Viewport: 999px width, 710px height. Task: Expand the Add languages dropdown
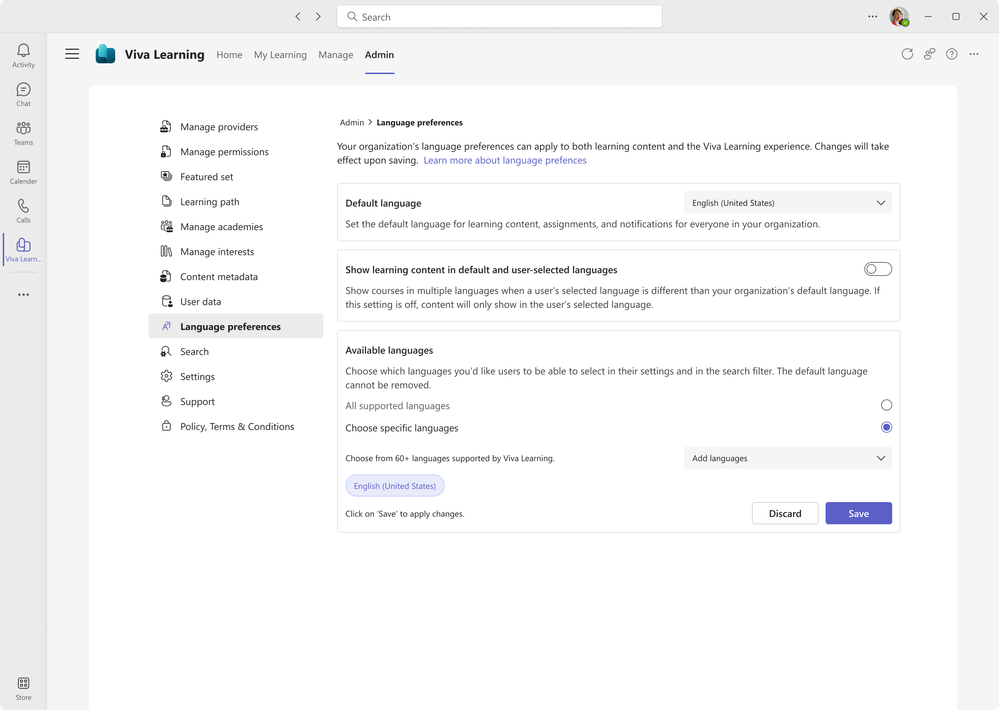coord(787,458)
